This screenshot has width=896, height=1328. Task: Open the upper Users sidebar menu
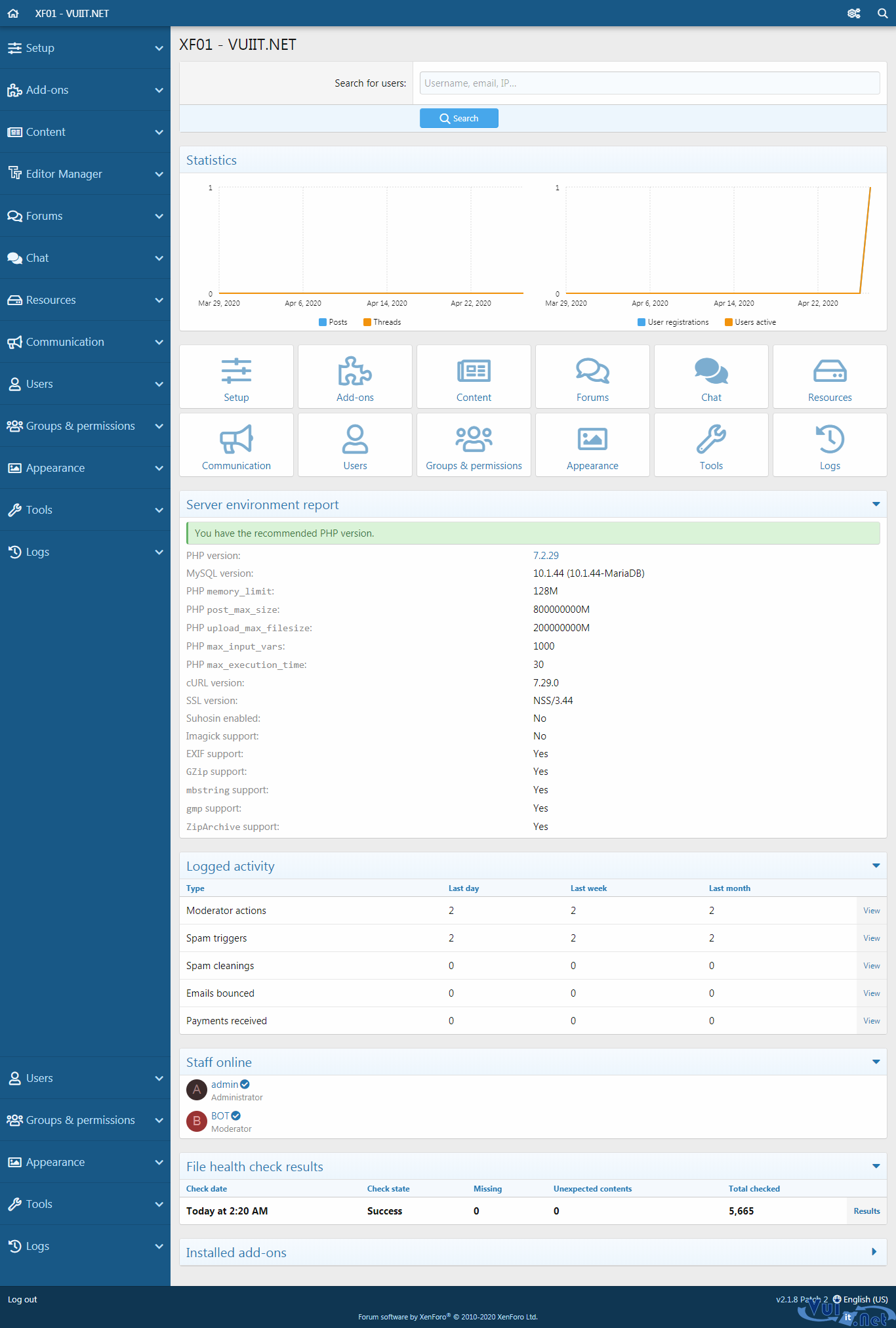click(x=85, y=384)
